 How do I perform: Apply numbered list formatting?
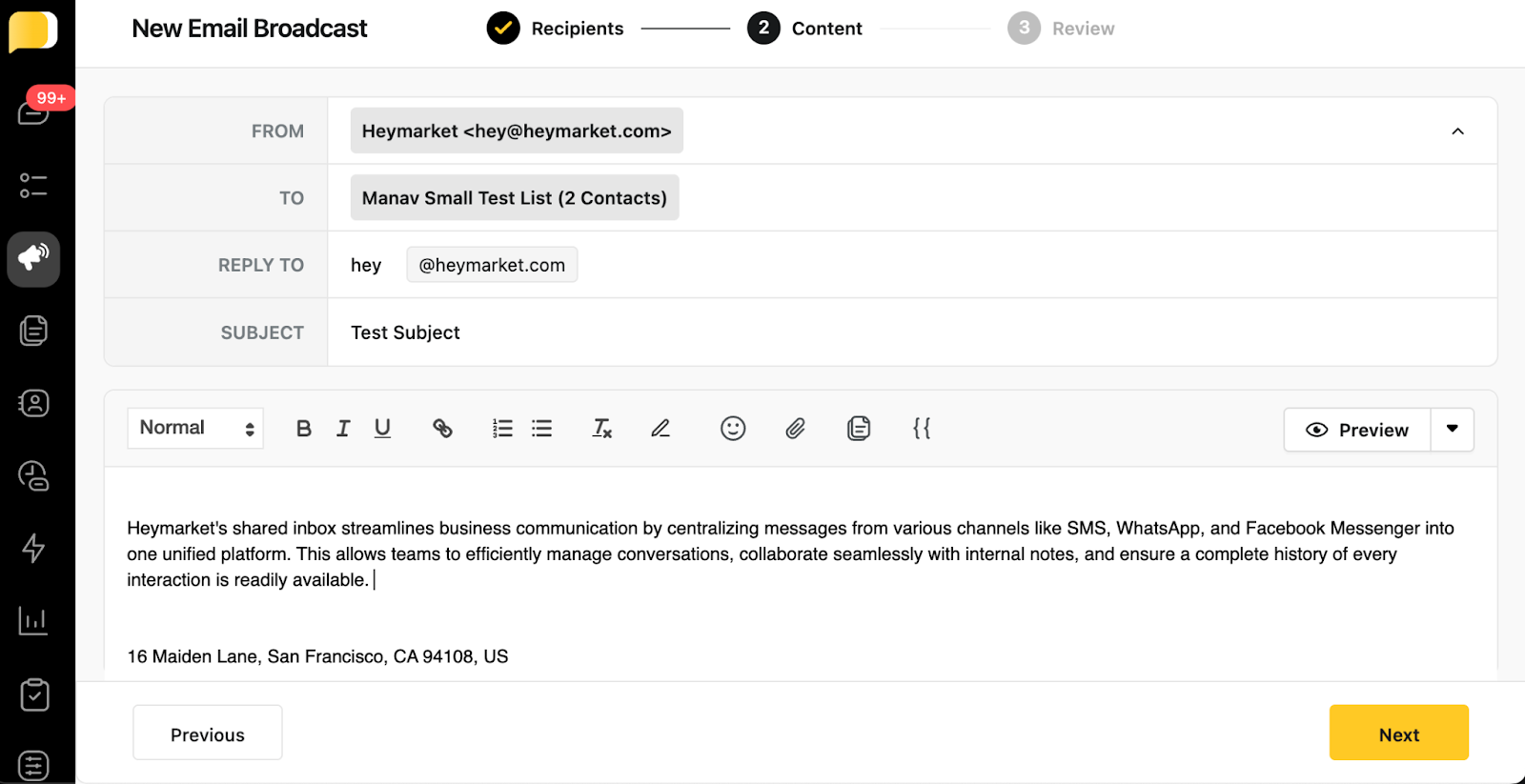502,429
